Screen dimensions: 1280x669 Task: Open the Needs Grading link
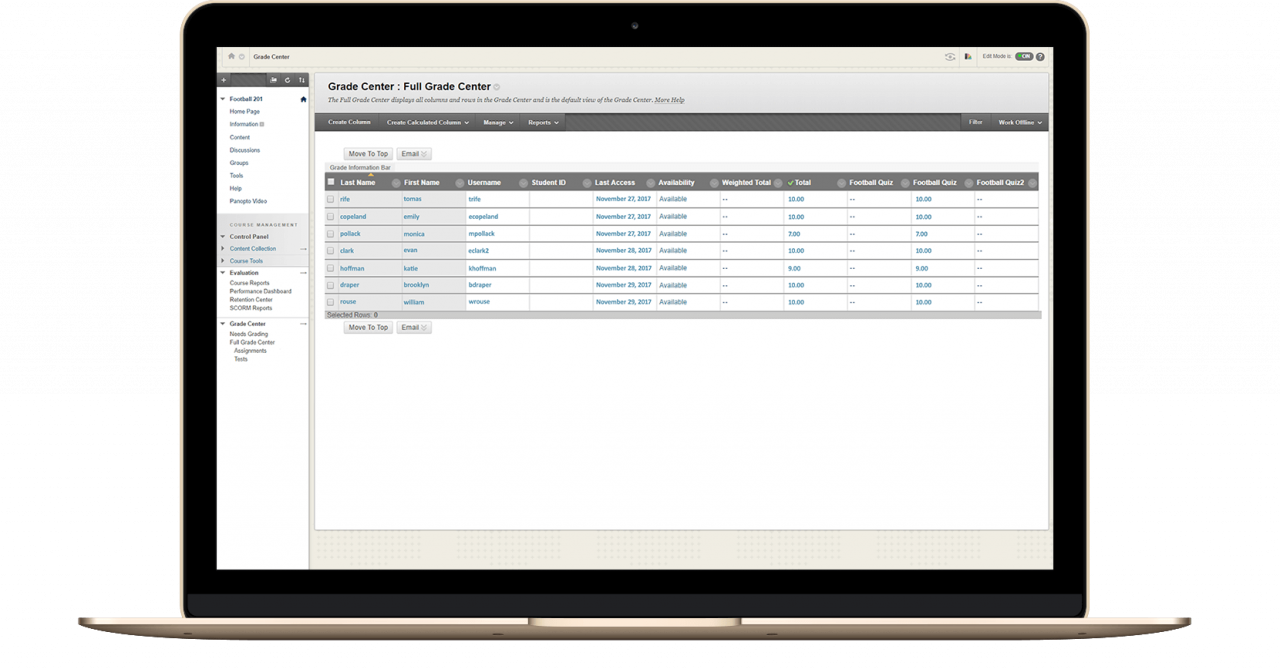247,333
